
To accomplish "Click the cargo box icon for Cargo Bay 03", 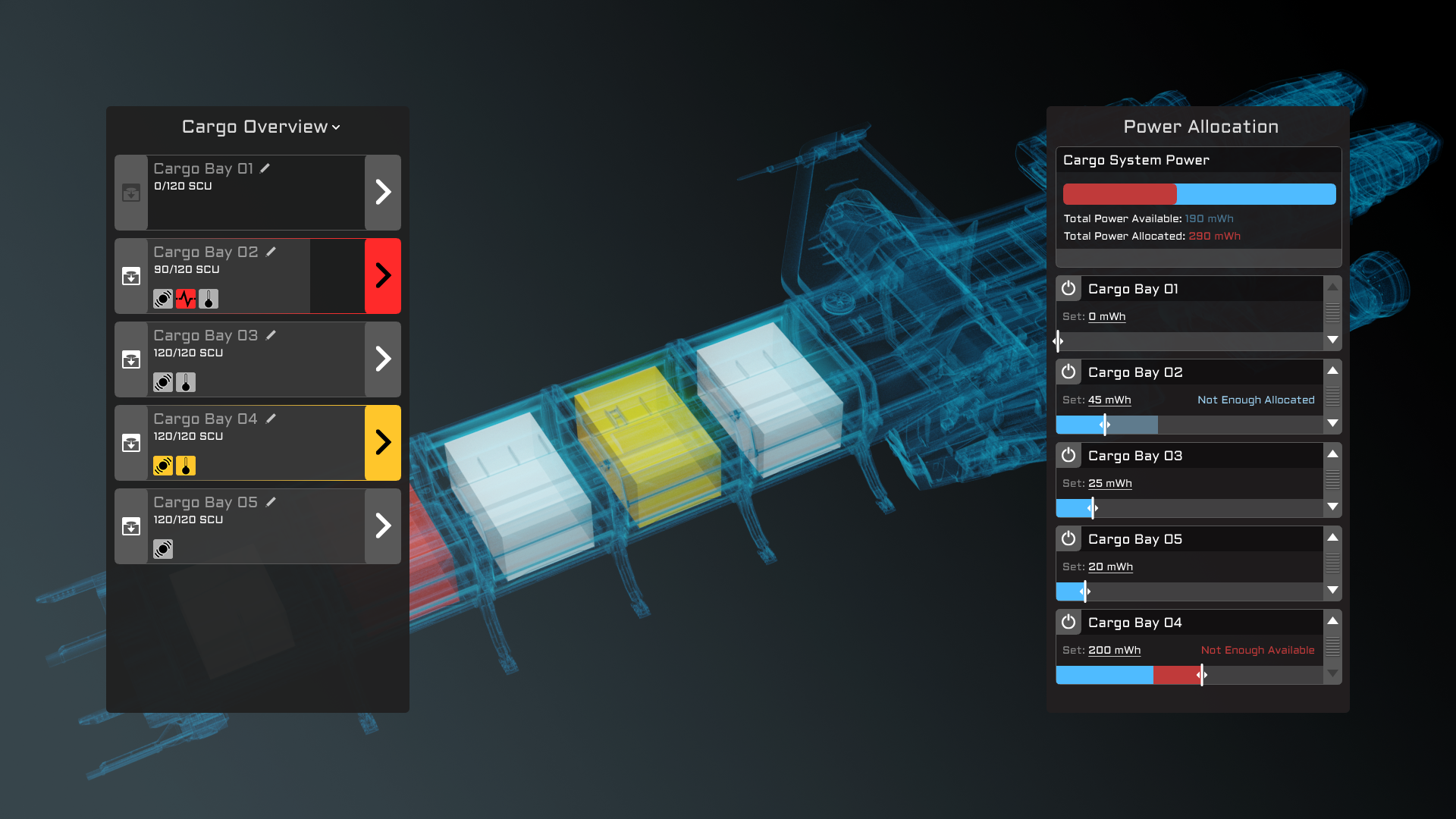I will [131, 359].
